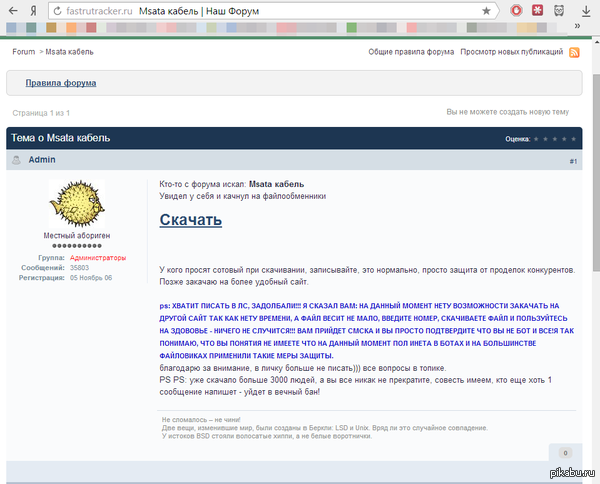The height and width of the screenshot is (484, 600).
Task: Rate the topic using the Оценка dots
Action: [x=555, y=138]
